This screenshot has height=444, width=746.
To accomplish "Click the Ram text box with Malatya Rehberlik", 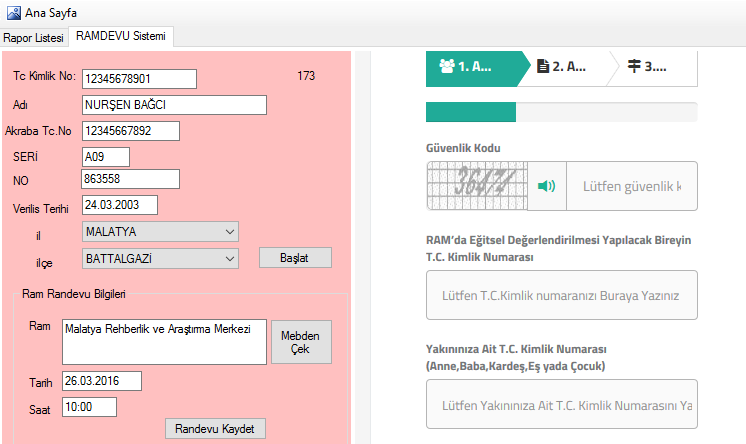I will [164, 342].
